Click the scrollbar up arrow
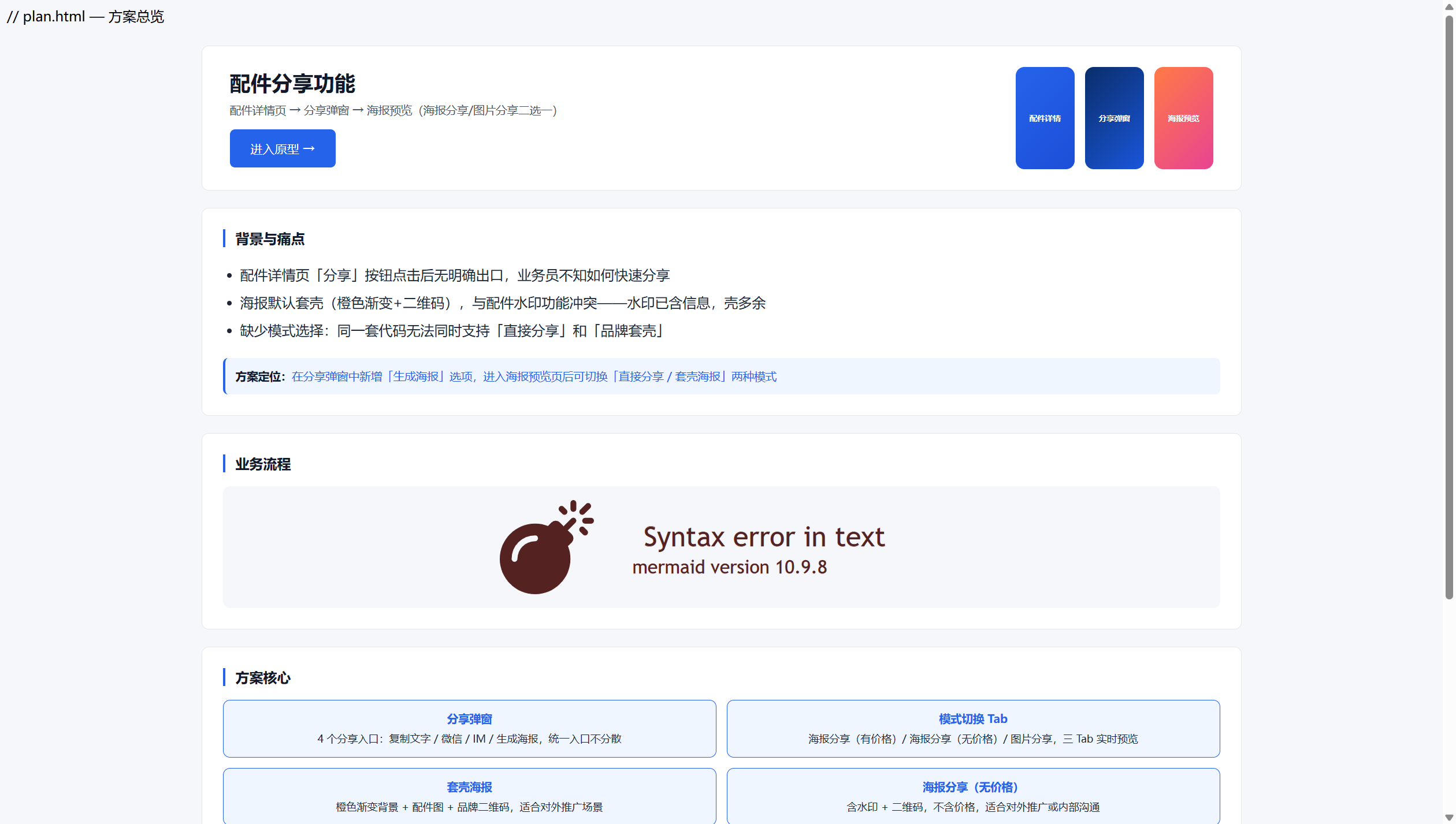The height and width of the screenshot is (824, 1456). (1449, 6)
